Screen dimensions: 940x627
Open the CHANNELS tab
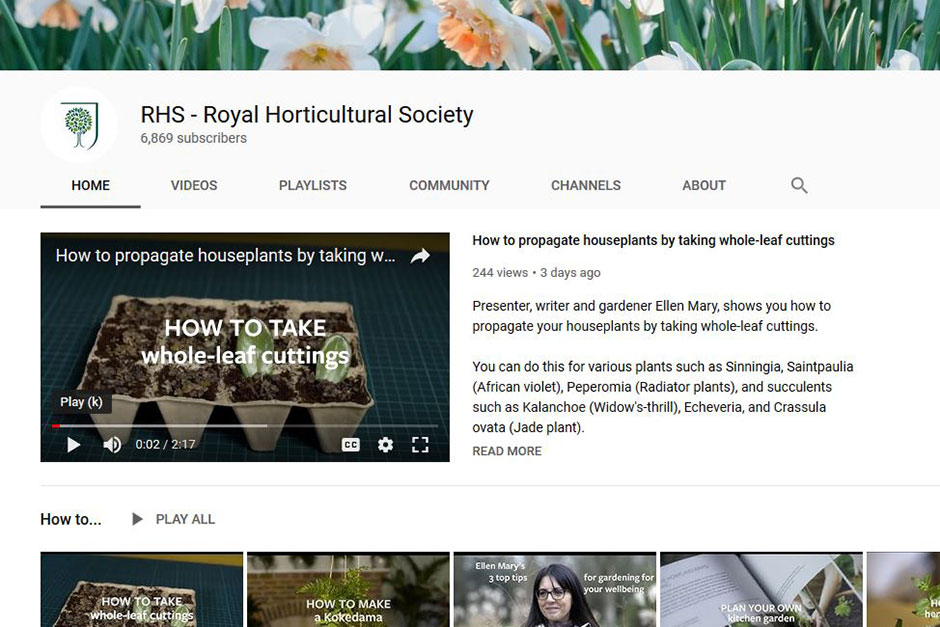(x=586, y=185)
